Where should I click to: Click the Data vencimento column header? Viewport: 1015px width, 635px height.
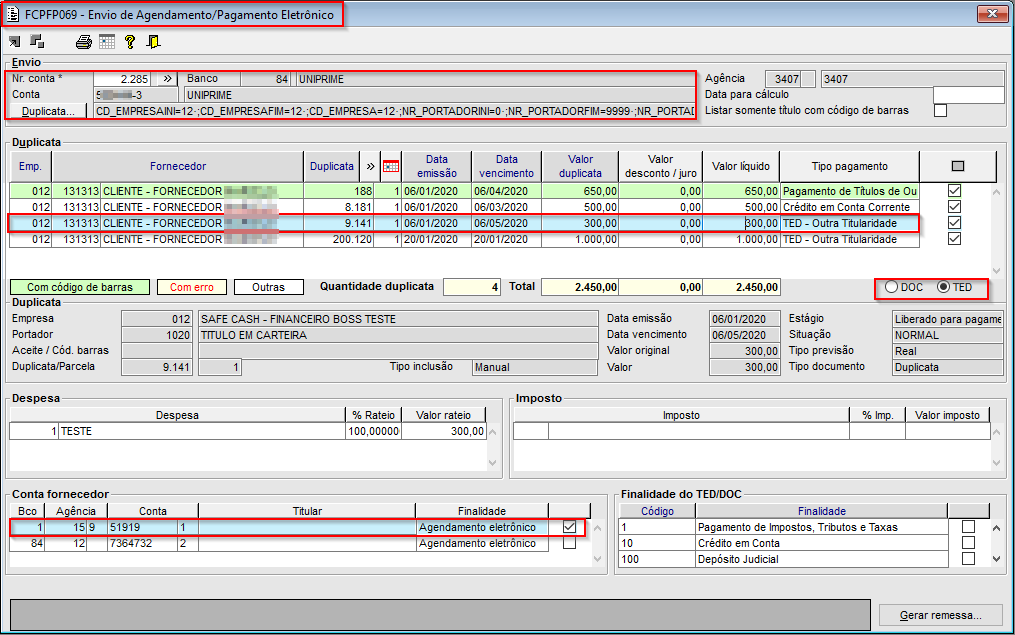(506, 166)
